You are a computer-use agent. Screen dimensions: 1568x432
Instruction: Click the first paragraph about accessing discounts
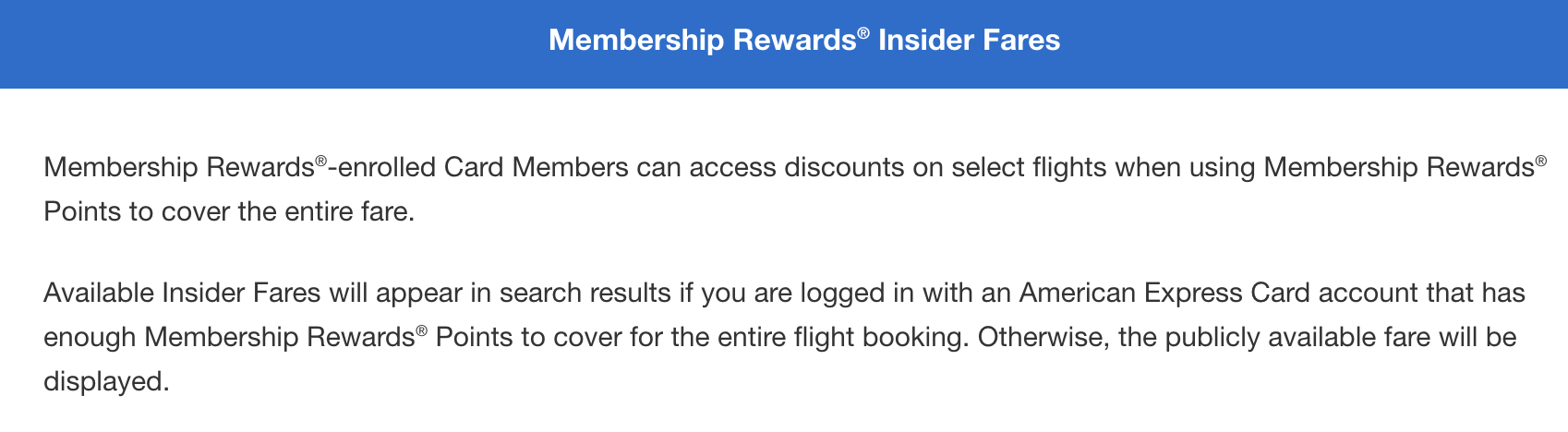[x=795, y=189]
